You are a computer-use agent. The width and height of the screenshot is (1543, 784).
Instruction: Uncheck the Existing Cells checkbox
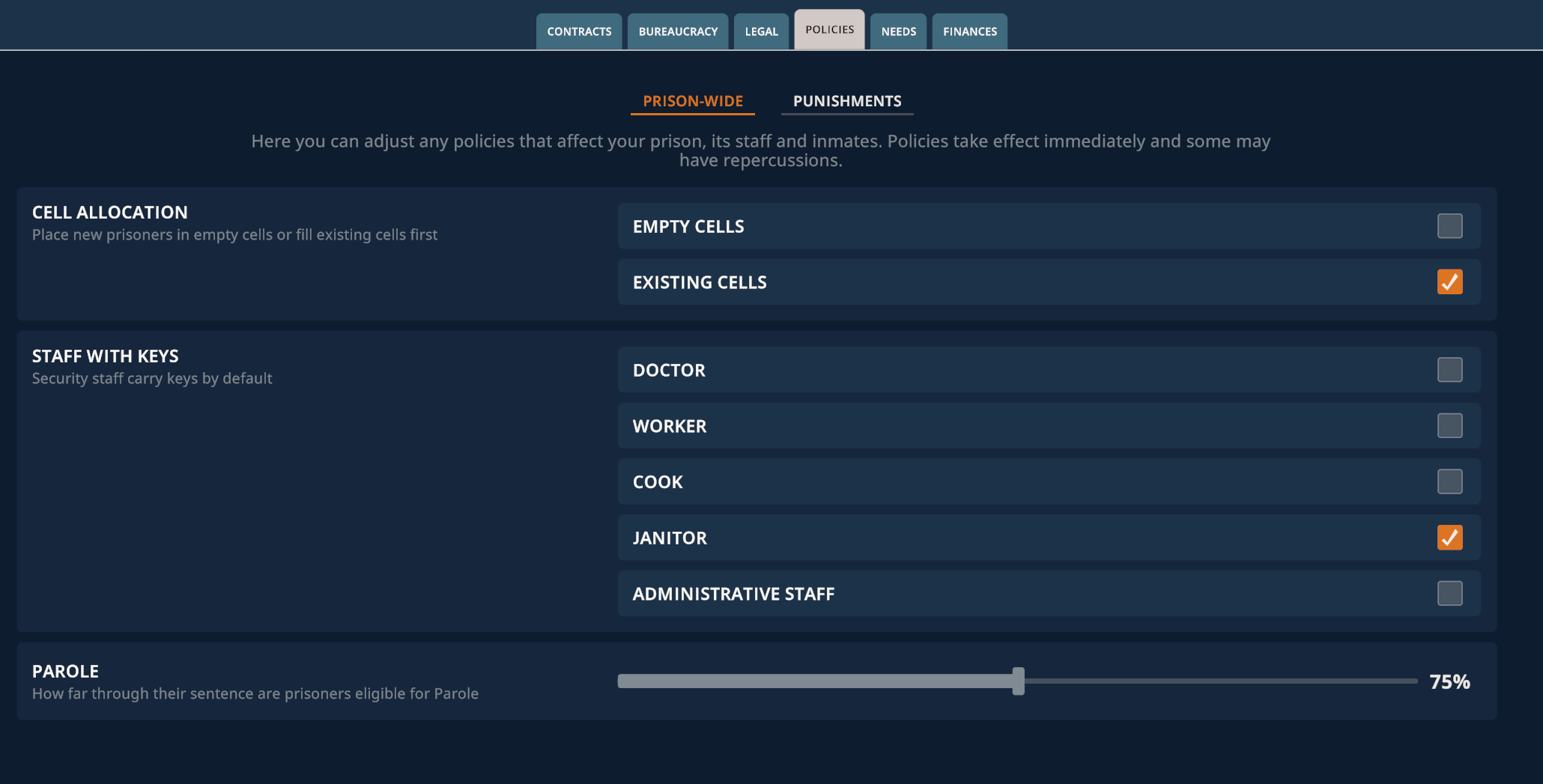click(1449, 282)
